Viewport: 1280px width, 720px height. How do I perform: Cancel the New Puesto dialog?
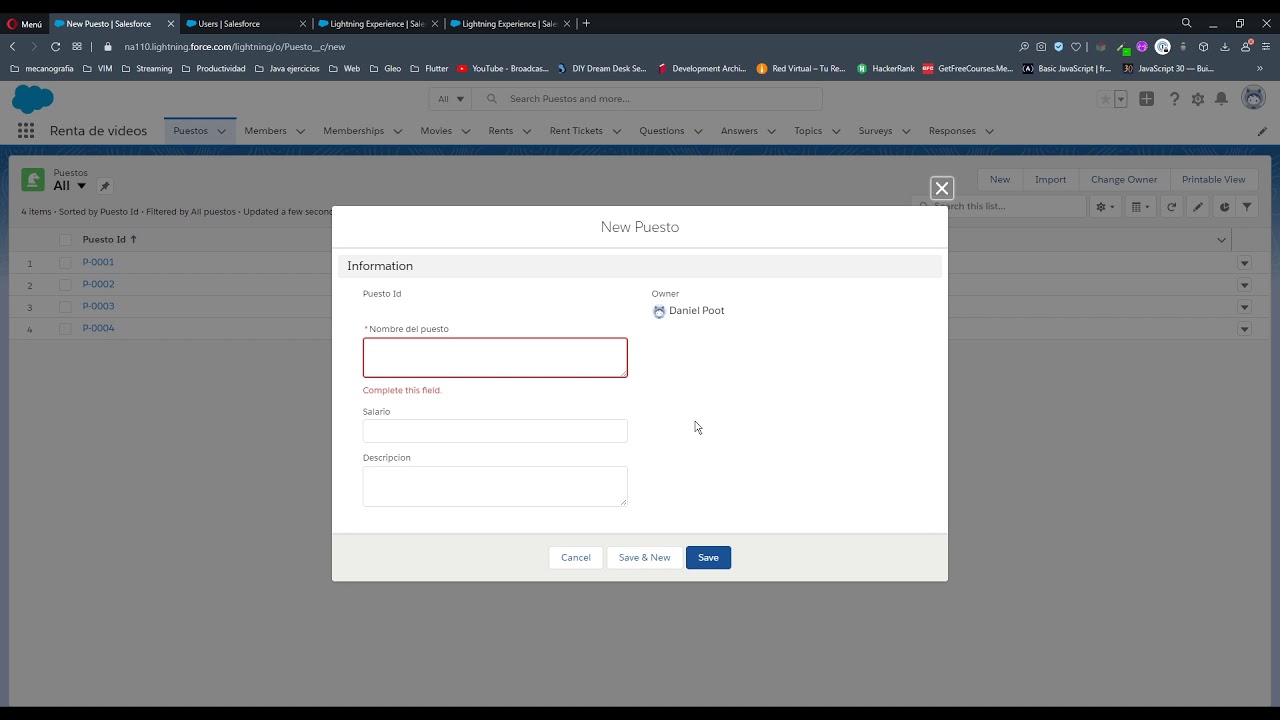(x=576, y=558)
